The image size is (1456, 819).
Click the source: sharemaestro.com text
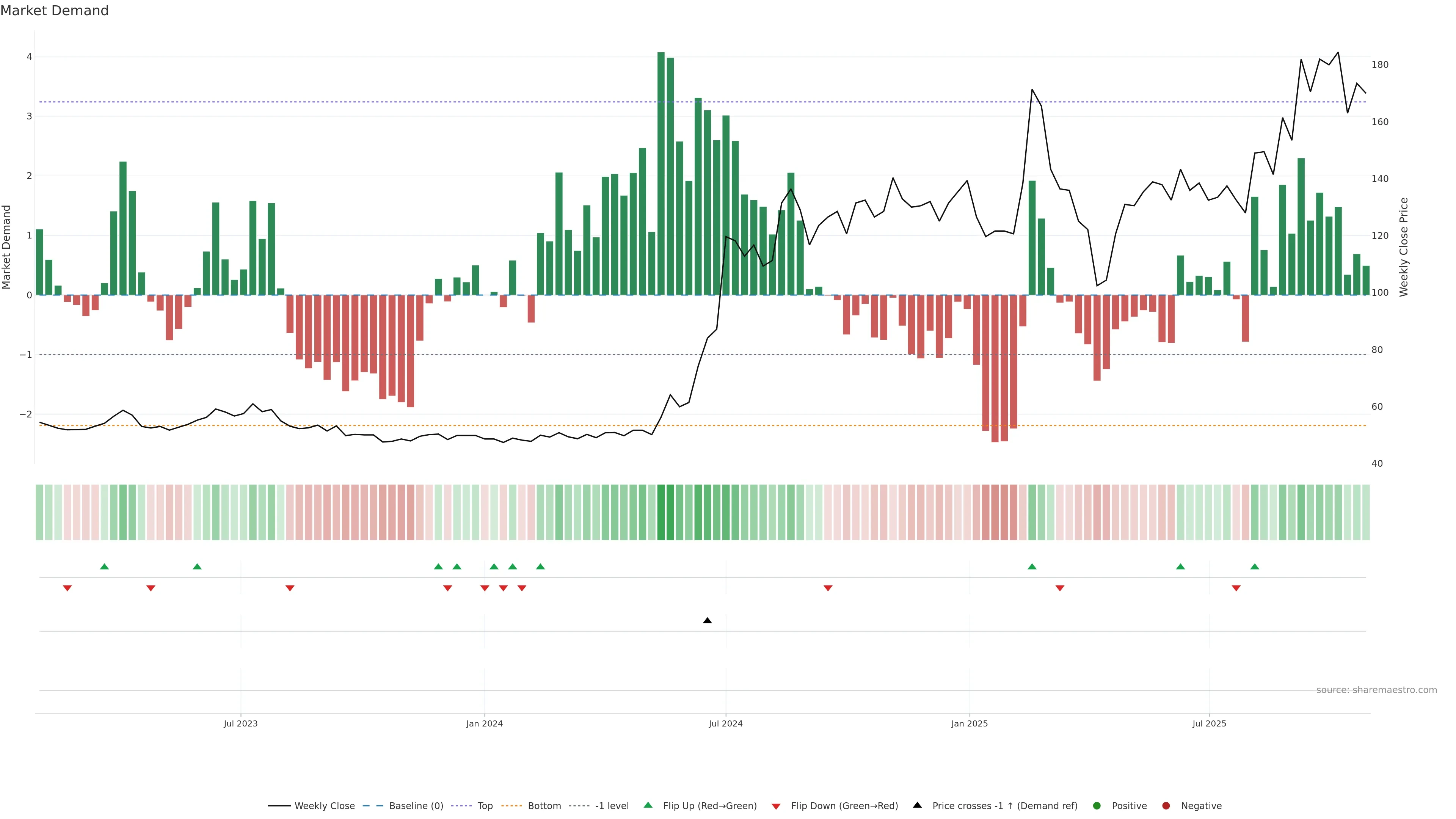click(x=1376, y=690)
